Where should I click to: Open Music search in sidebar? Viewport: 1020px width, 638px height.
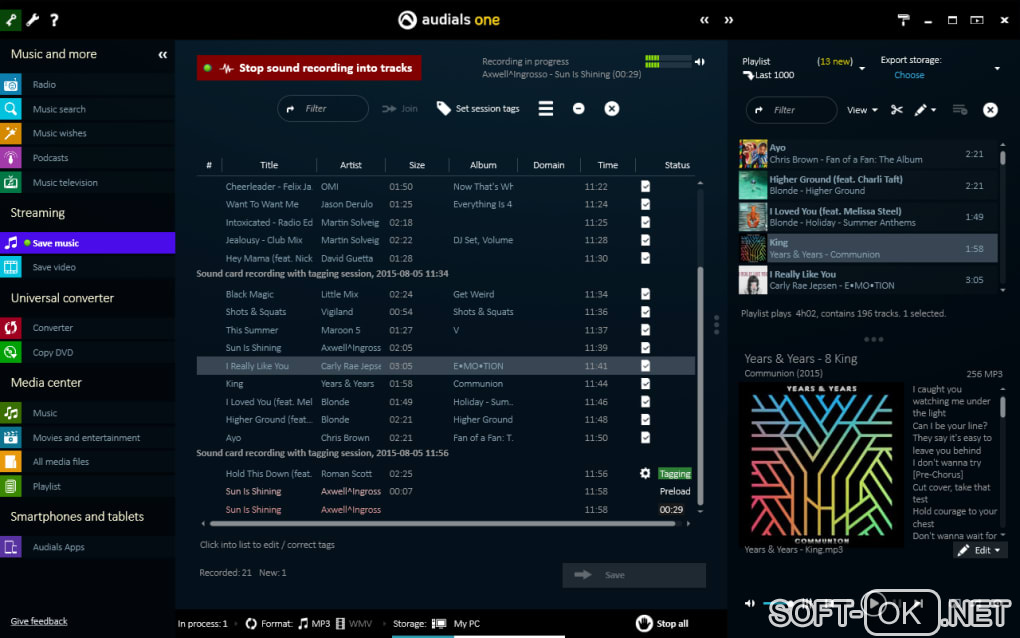point(59,109)
